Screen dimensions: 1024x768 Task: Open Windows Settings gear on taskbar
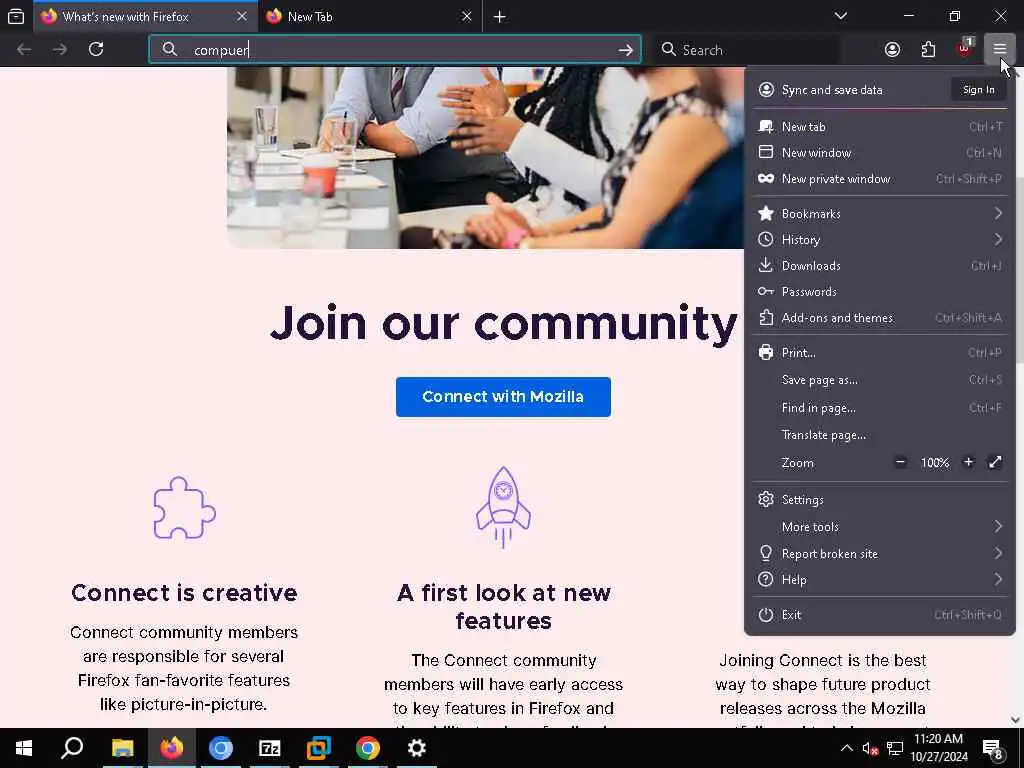click(x=417, y=748)
